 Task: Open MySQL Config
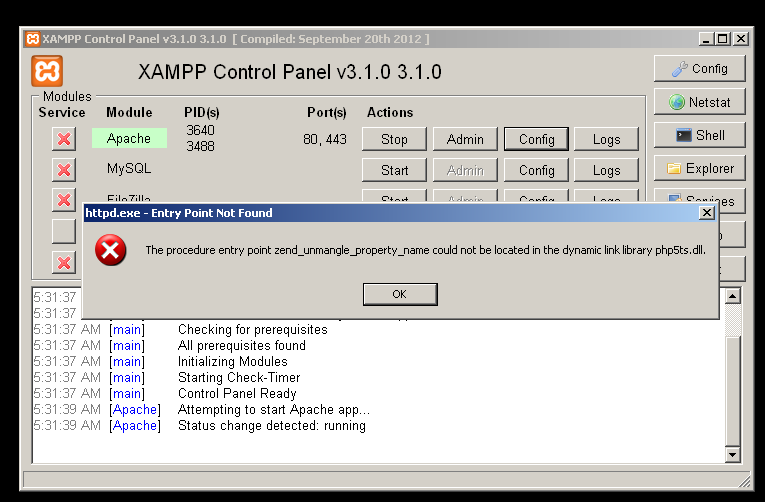coord(536,170)
